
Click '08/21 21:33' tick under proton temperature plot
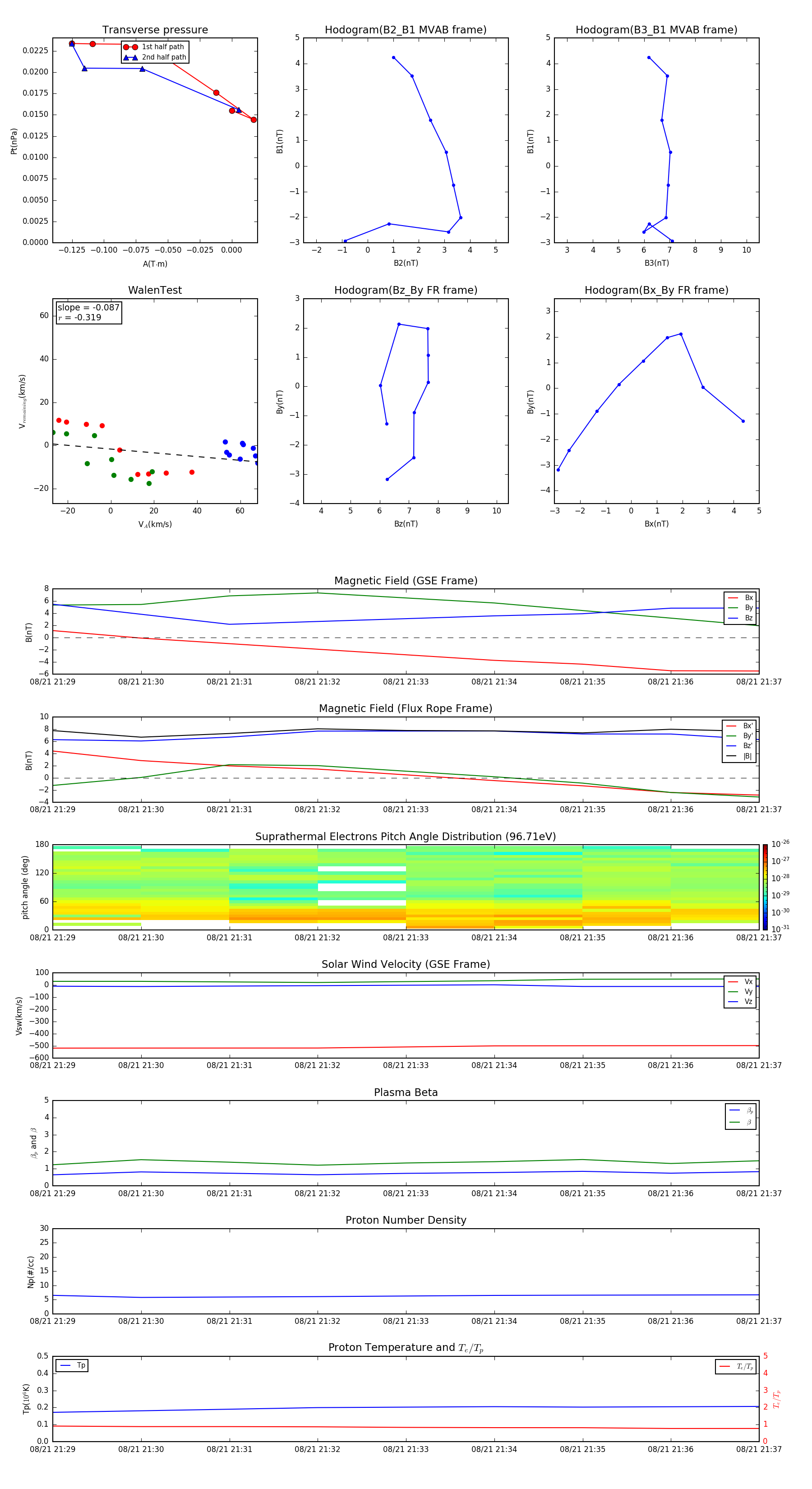point(406,1449)
